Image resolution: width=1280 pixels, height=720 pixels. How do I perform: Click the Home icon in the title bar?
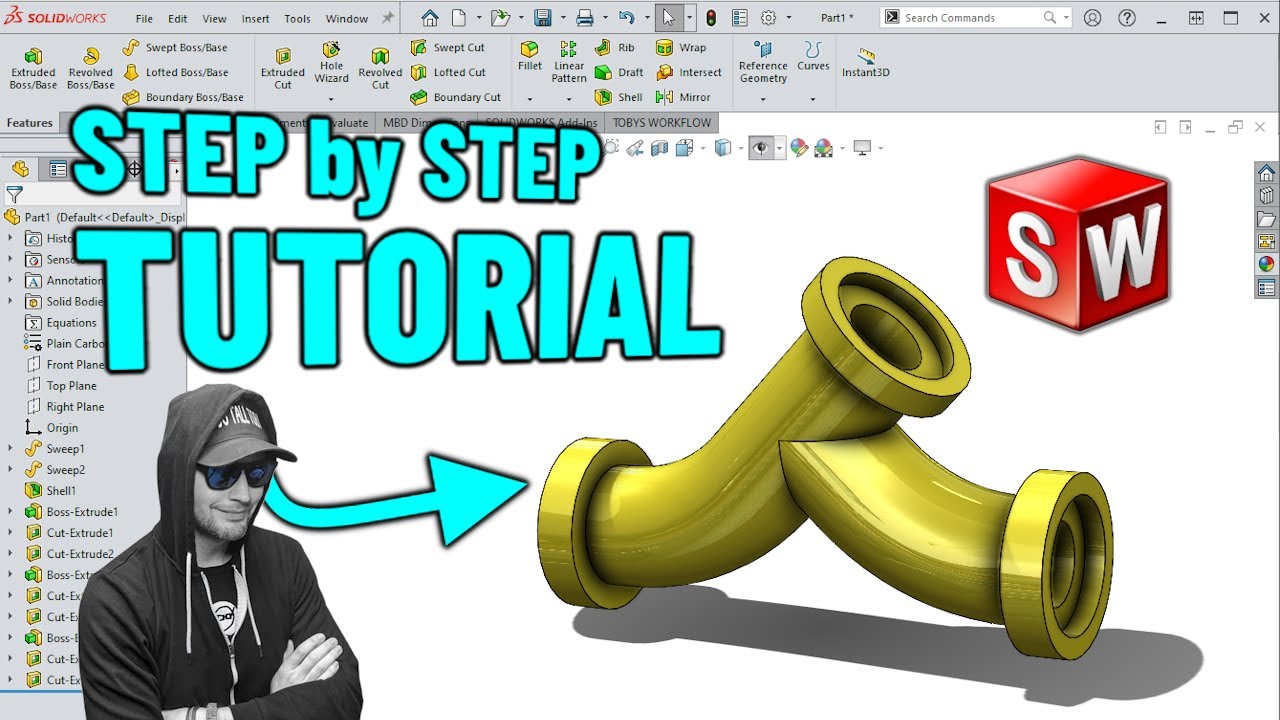pyautogui.click(x=430, y=18)
